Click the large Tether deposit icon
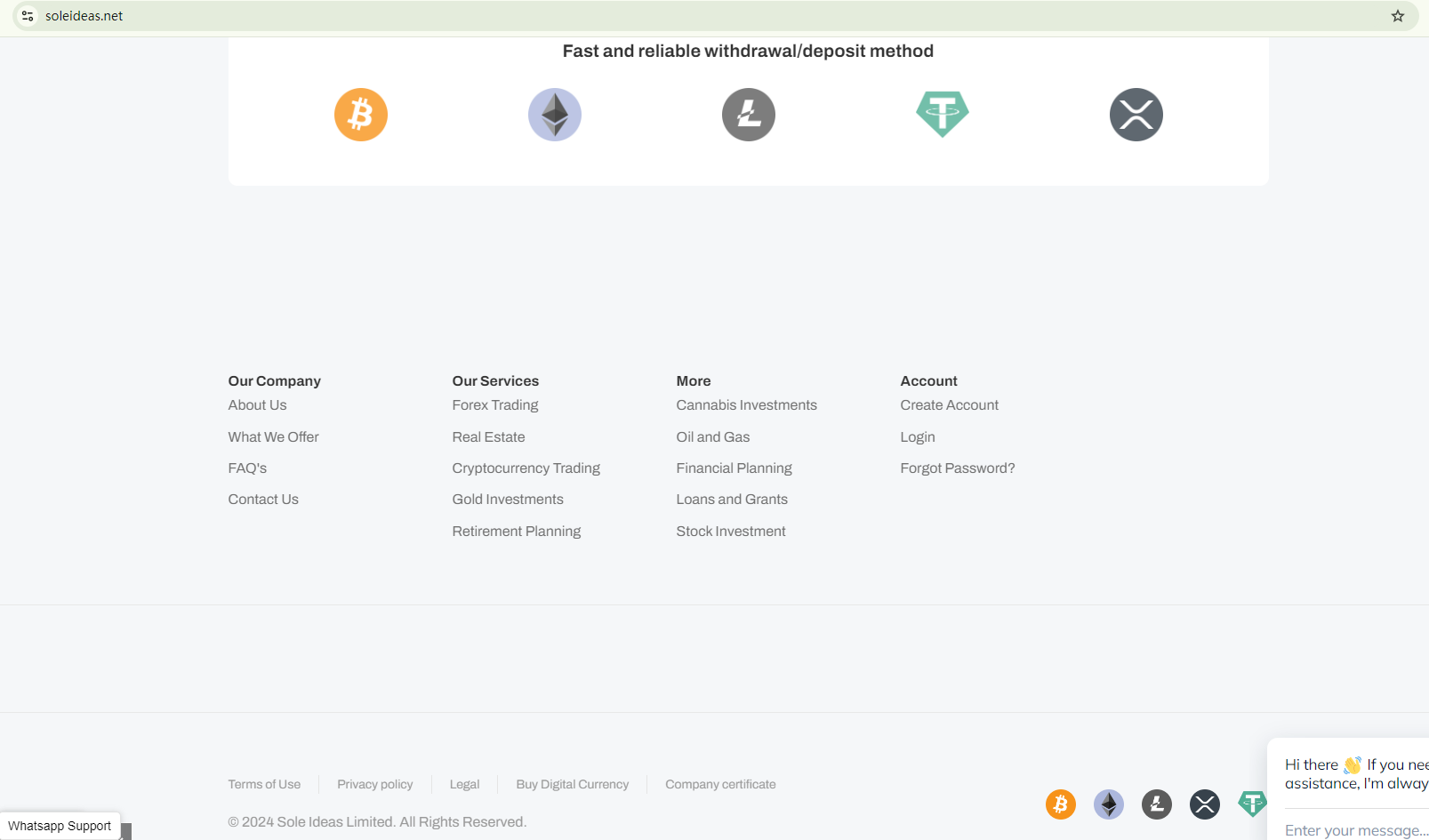Viewport: 1429px width, 840px height. (943, 115)
